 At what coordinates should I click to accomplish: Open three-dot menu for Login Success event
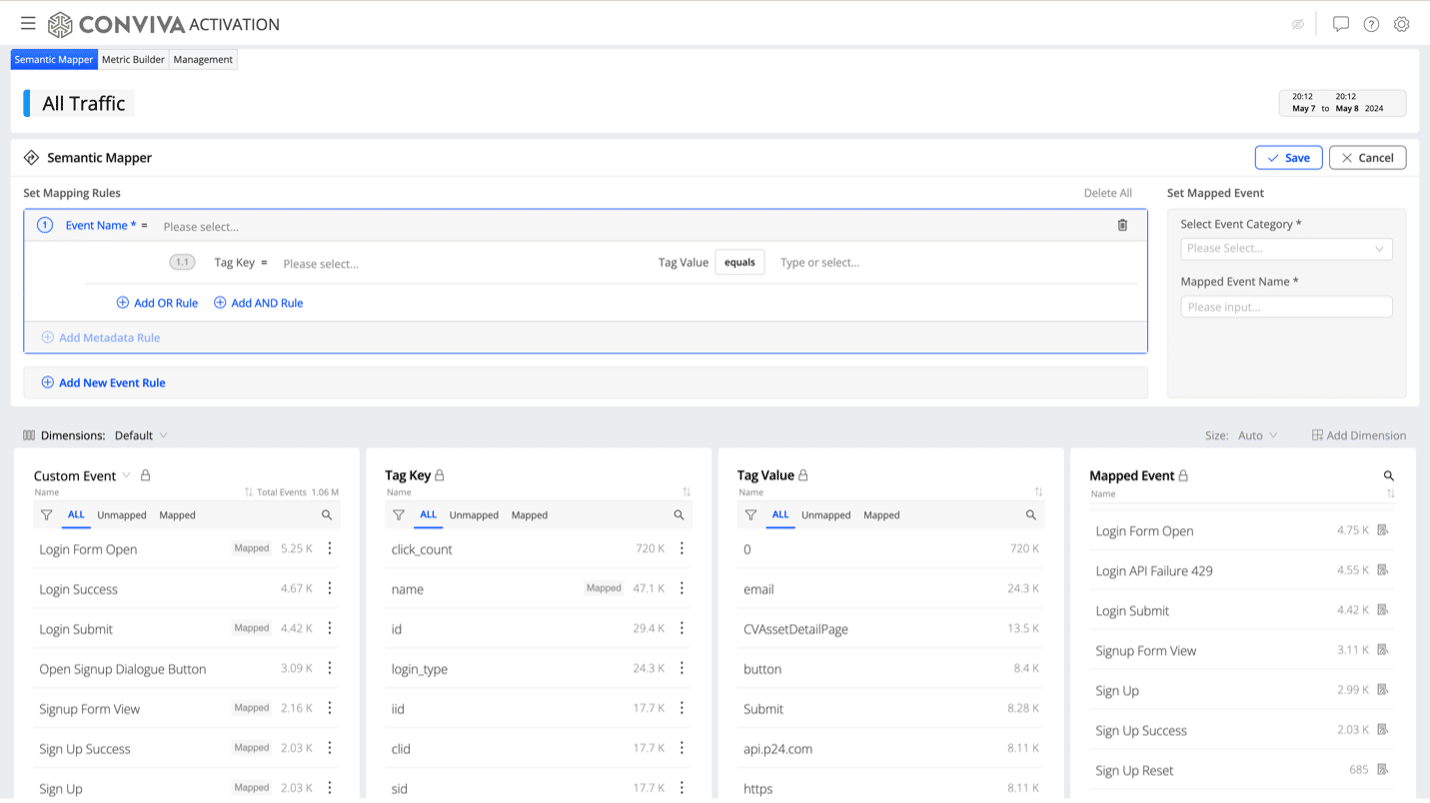(330, 589)
